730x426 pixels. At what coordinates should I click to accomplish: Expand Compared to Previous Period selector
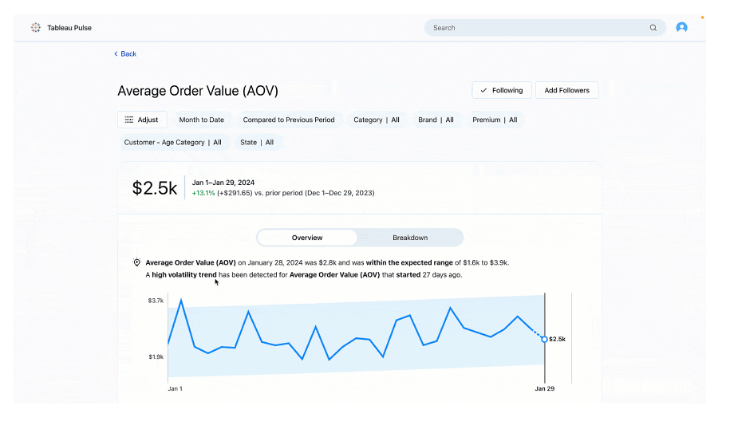[288, 120]
